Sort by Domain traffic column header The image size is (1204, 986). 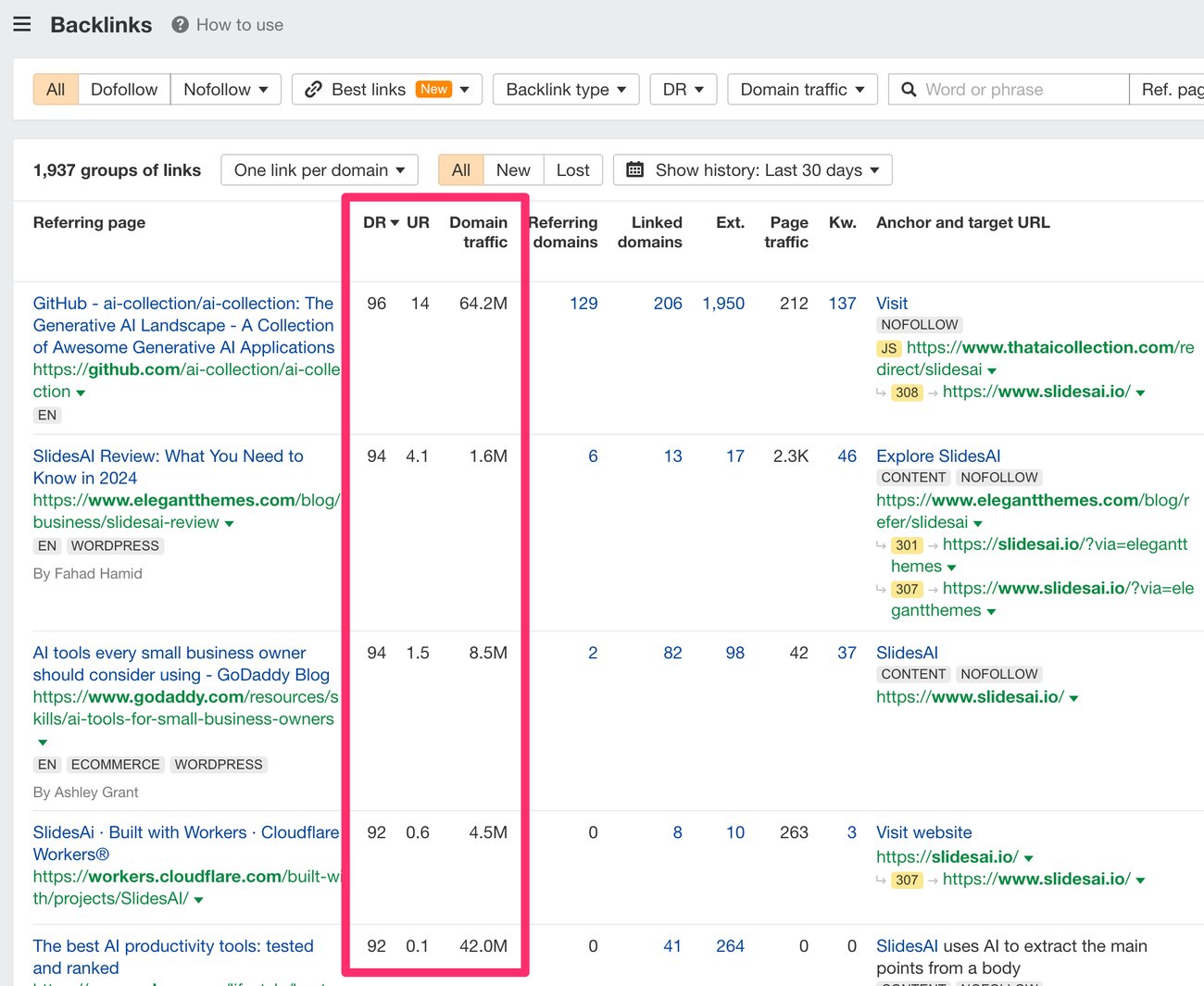tap(478, 232)
